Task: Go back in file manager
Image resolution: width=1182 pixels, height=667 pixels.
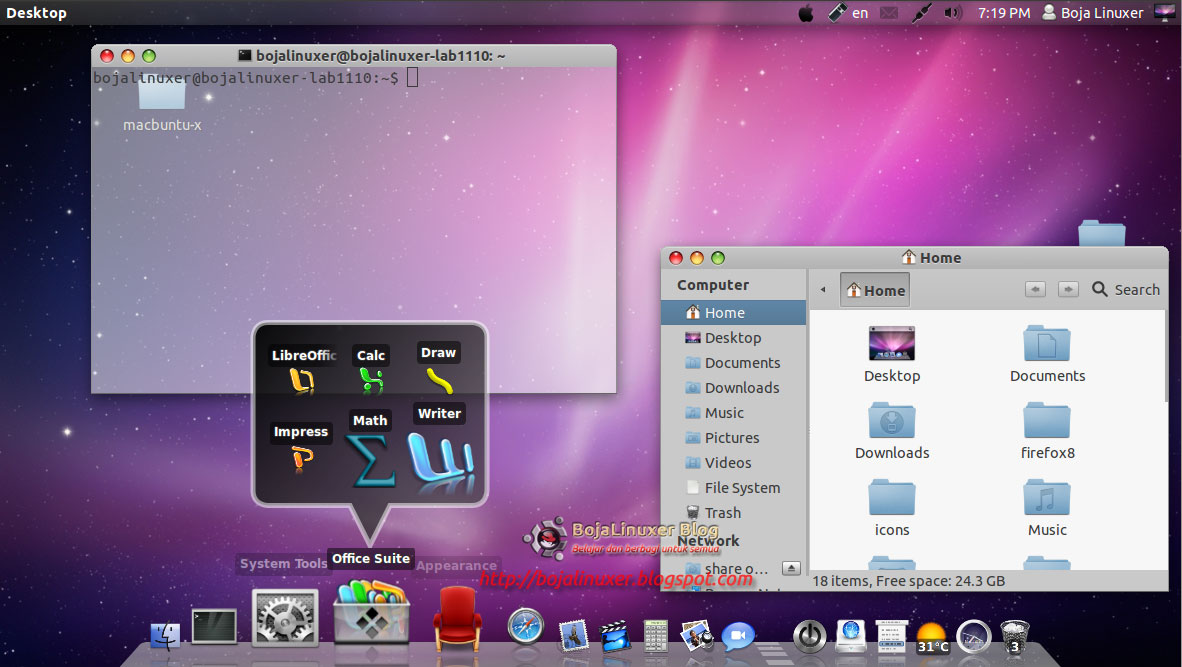Action: 1035,289
